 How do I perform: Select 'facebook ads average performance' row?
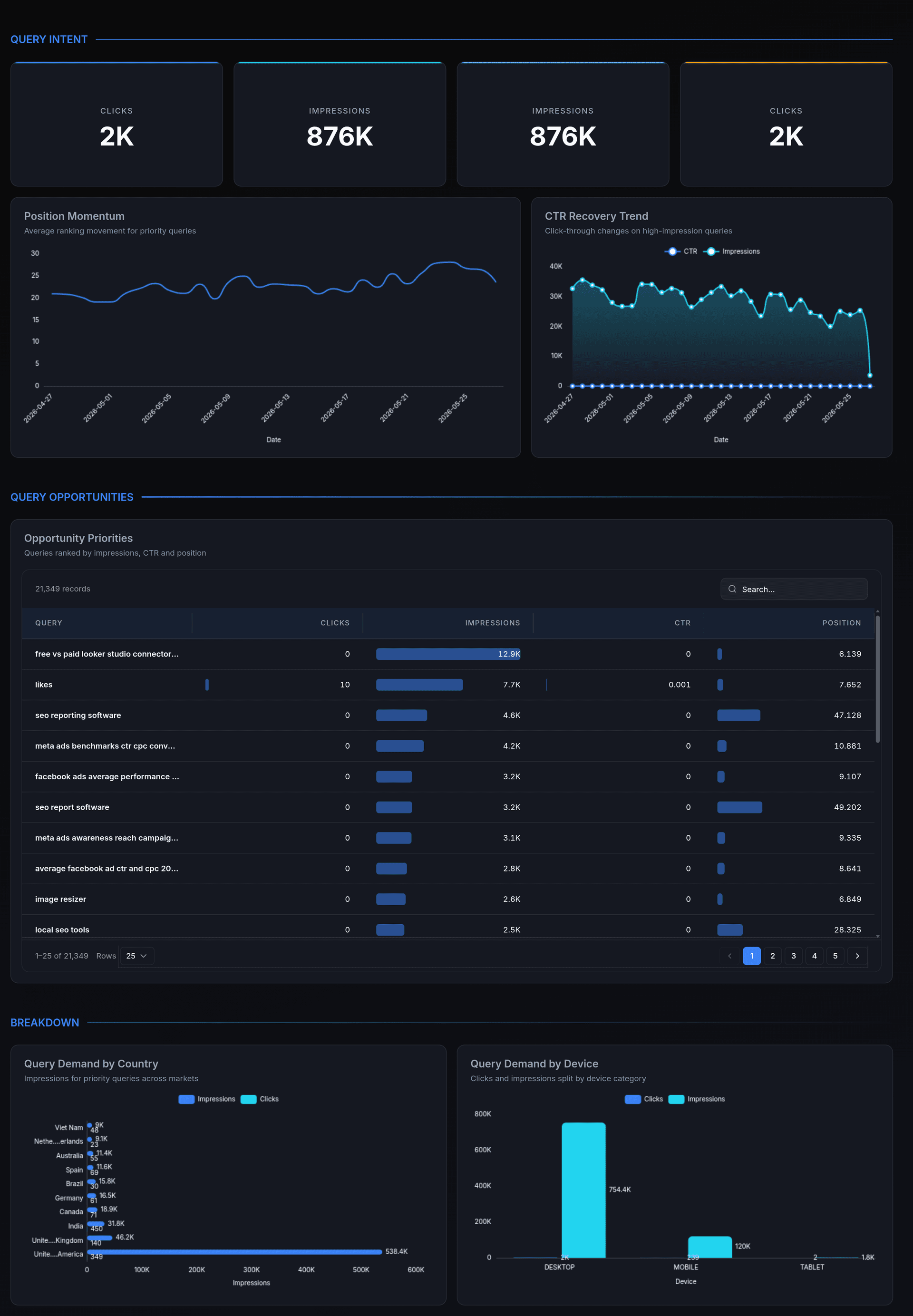448,777
